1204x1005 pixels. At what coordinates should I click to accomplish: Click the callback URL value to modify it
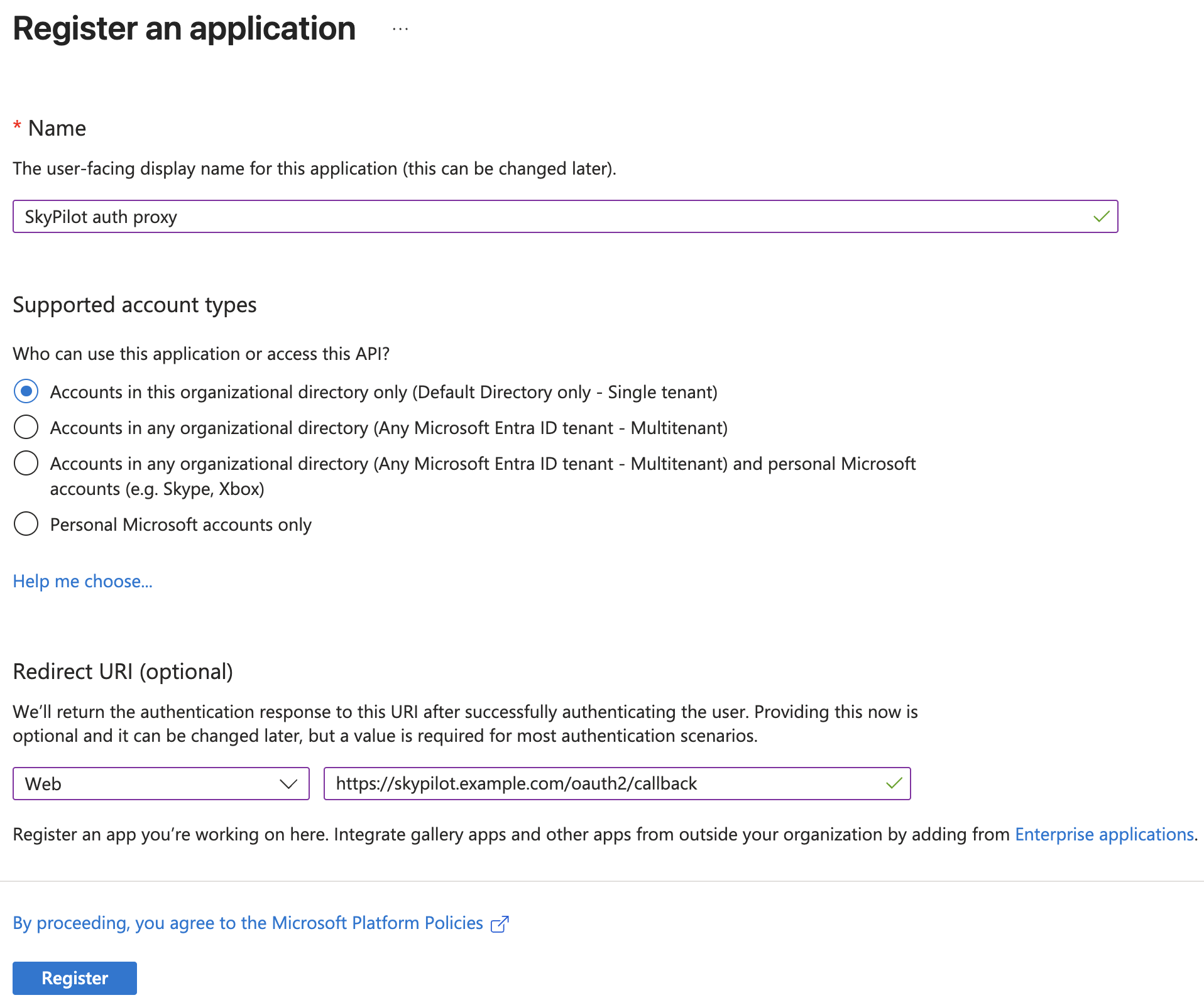[517, 783]
